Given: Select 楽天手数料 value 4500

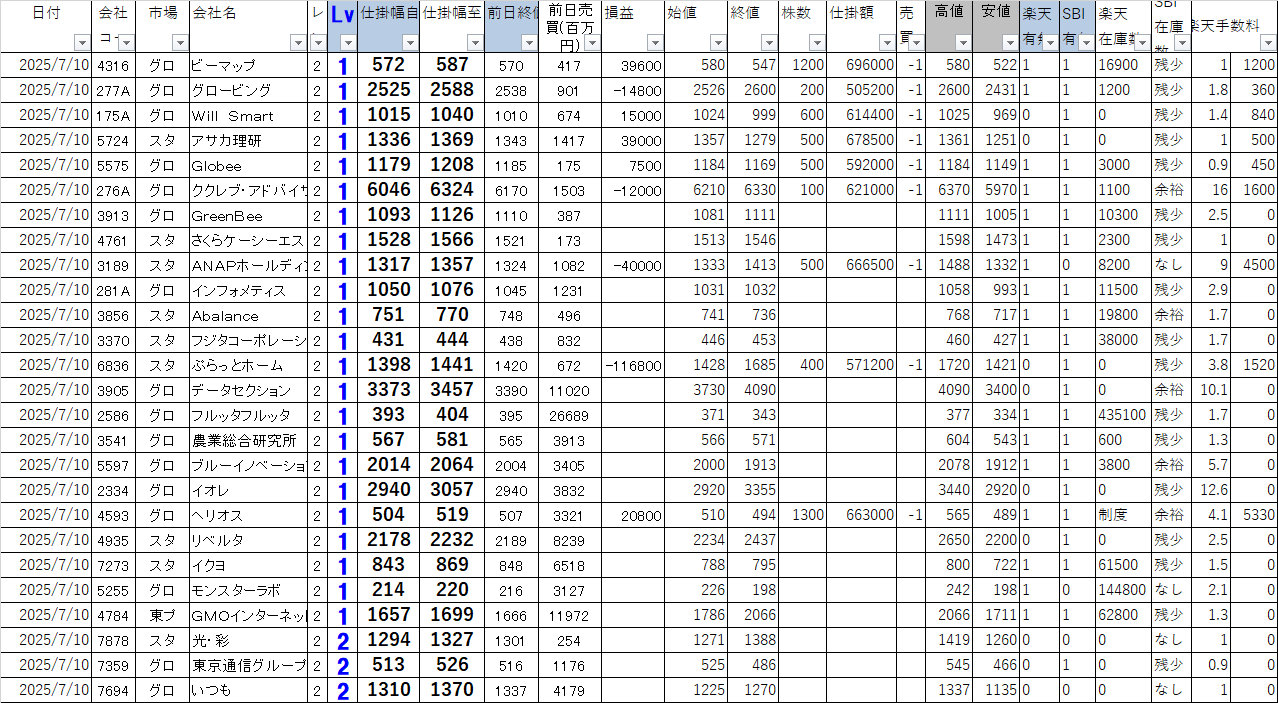Looking at the screenshot, I should 1254,265.
